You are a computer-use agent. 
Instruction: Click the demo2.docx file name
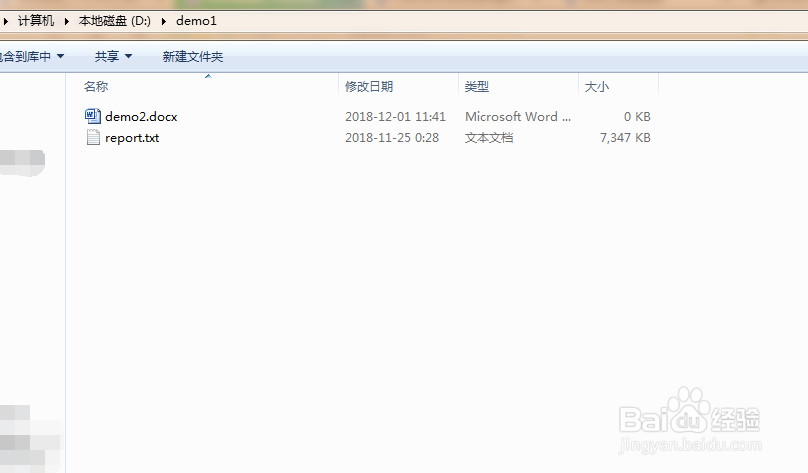click(x=141, y=117)
